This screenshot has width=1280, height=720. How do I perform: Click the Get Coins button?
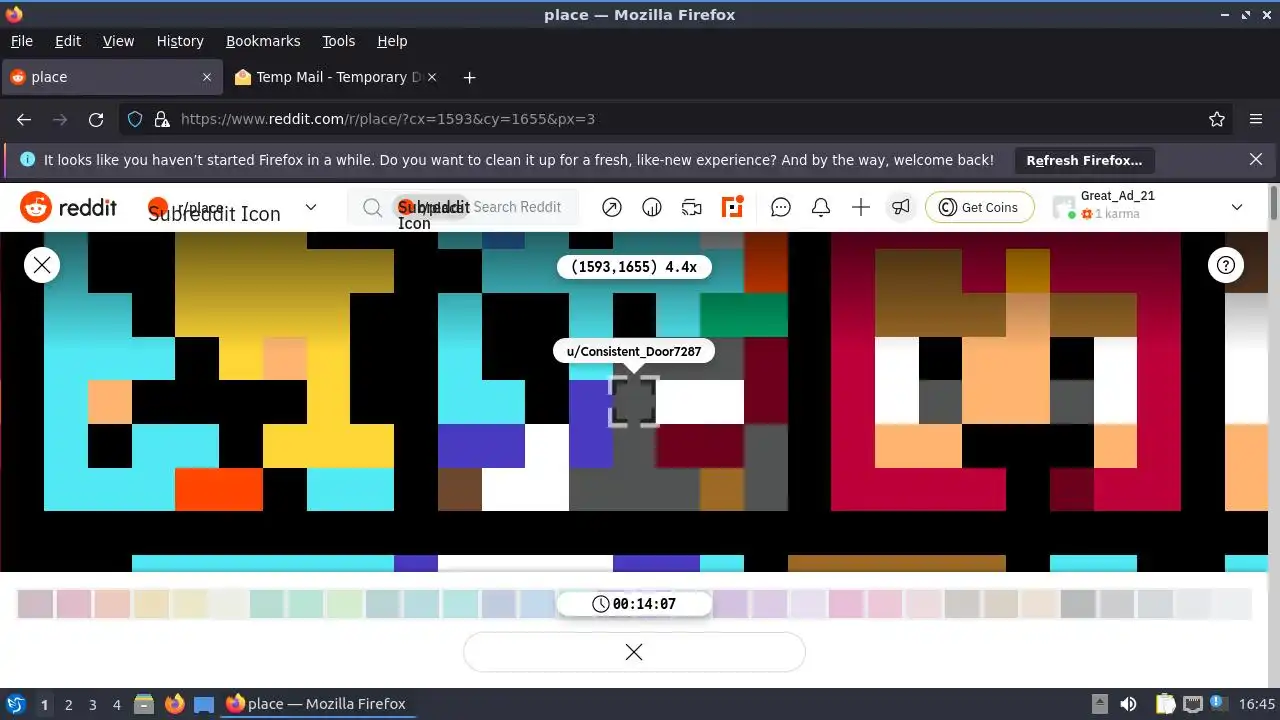click(x=978, y=207)
